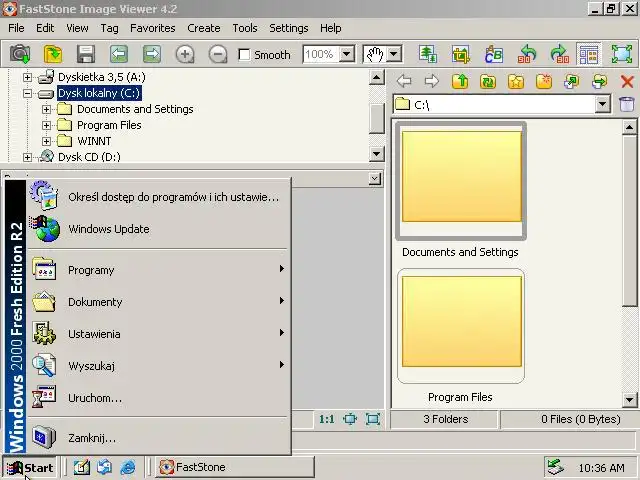Click the recycle bin icon beside path box

(627, 104)
